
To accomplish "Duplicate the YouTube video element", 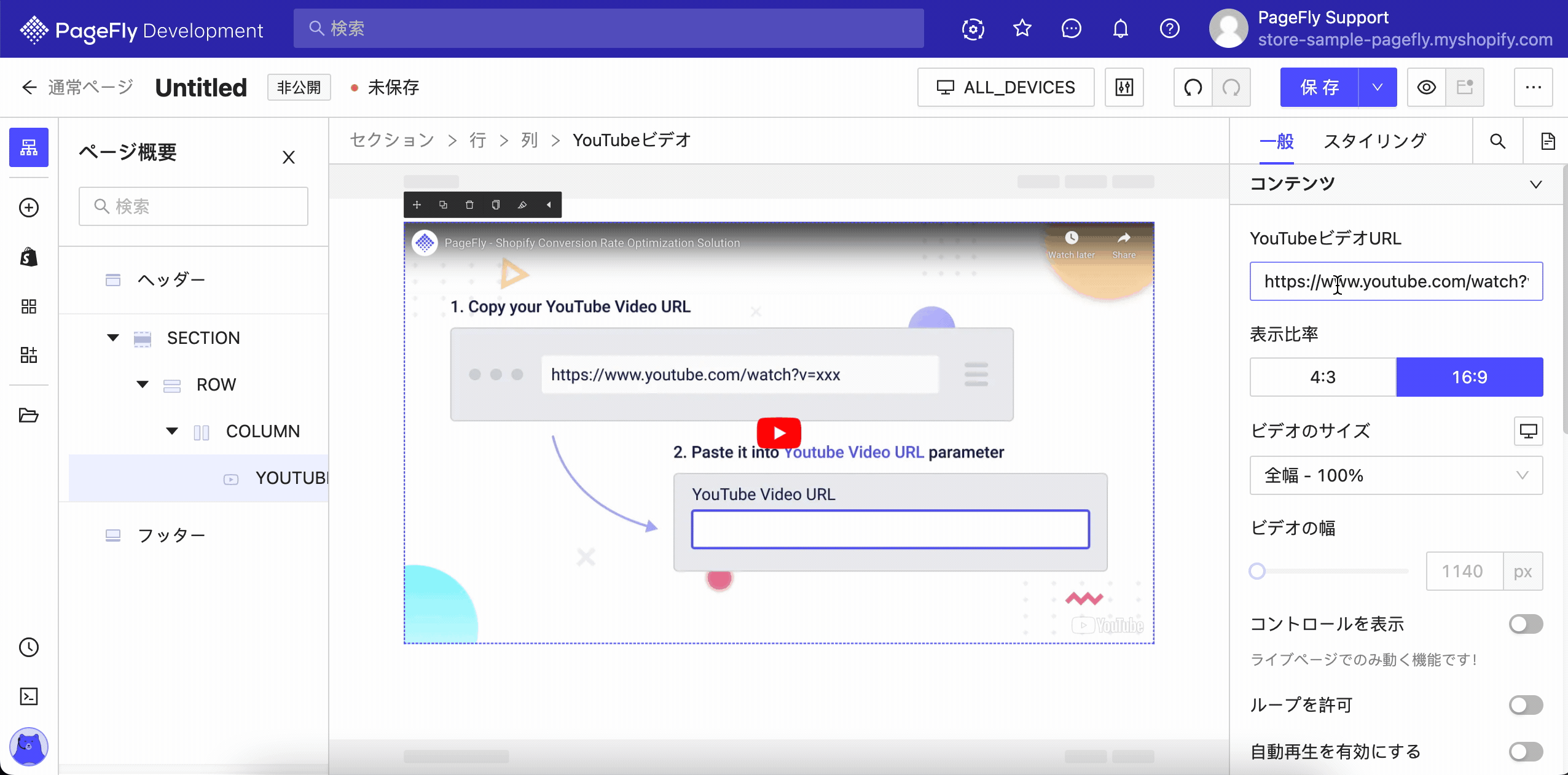I will pyautogui.click(x=443, y=204).
